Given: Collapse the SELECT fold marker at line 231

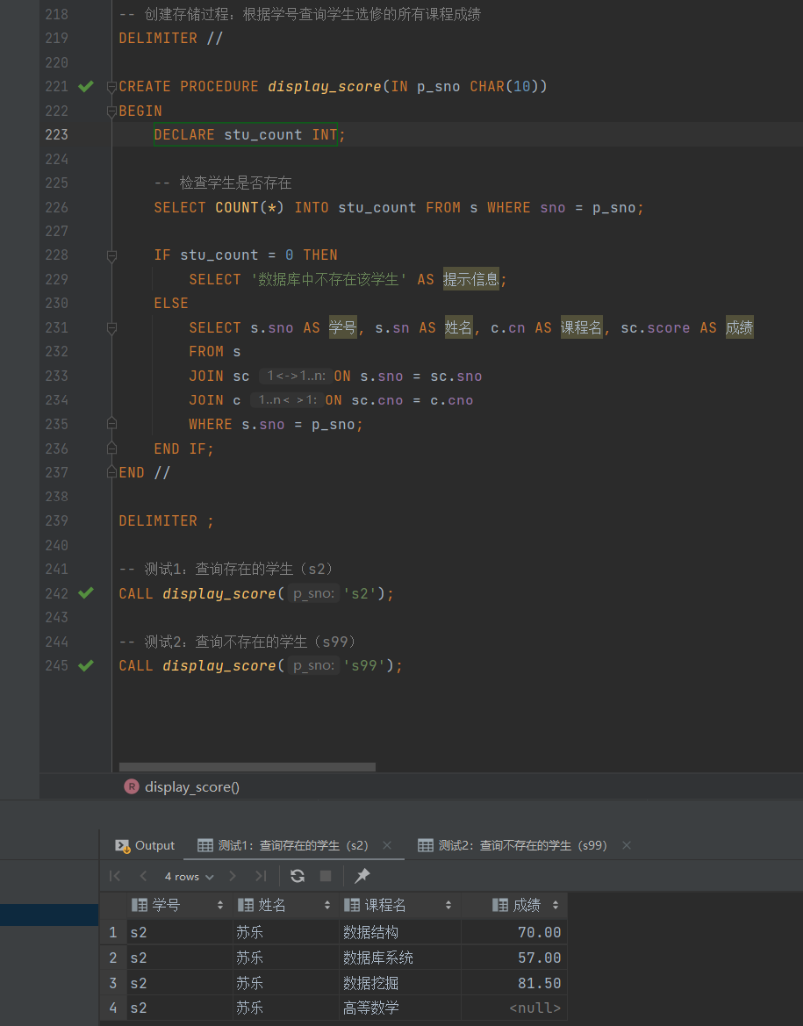Looking at the screenshot, I should coord(112,328).
